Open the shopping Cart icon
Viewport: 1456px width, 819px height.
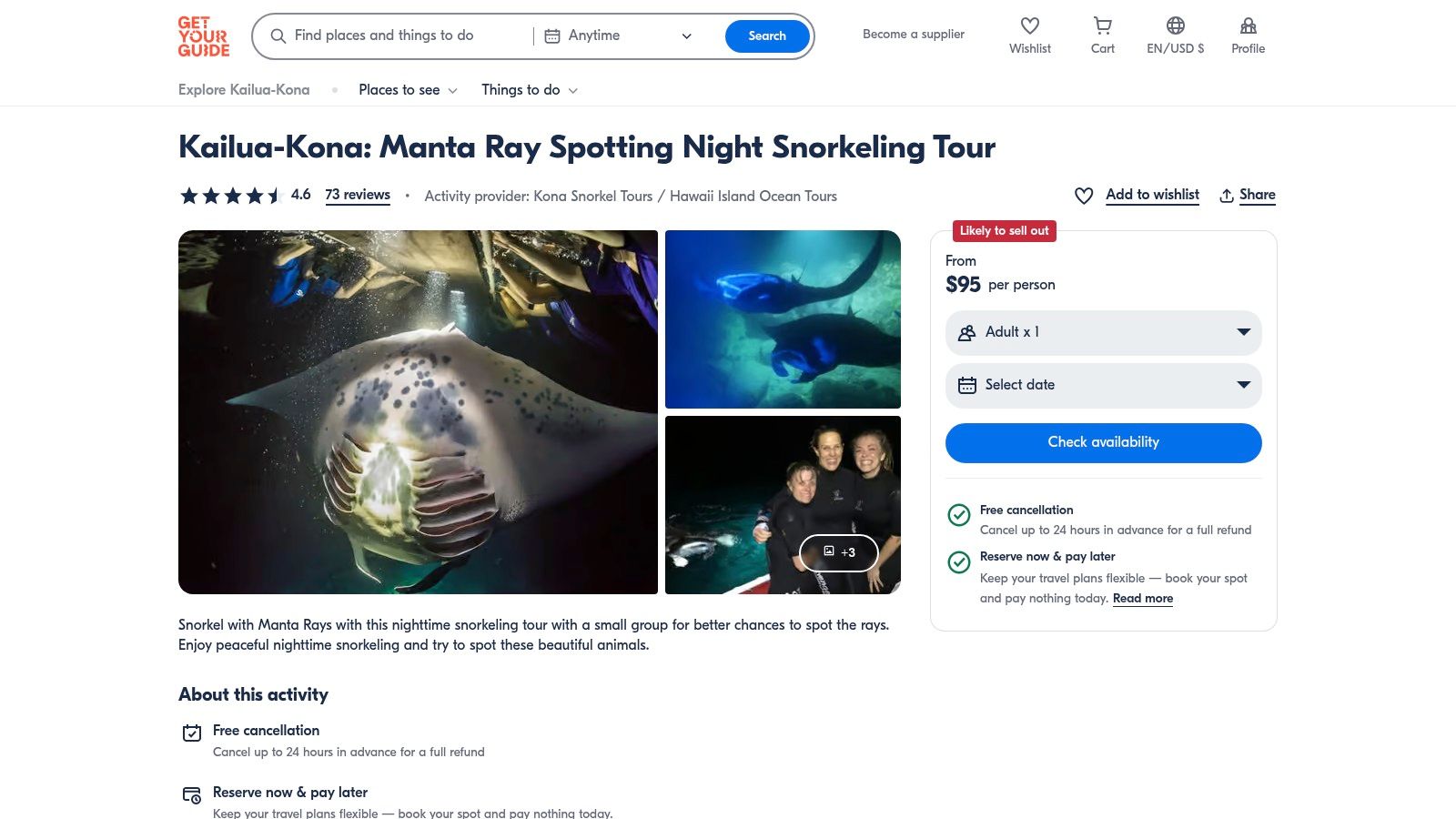pyautogui.click(x=1102, y=26)
